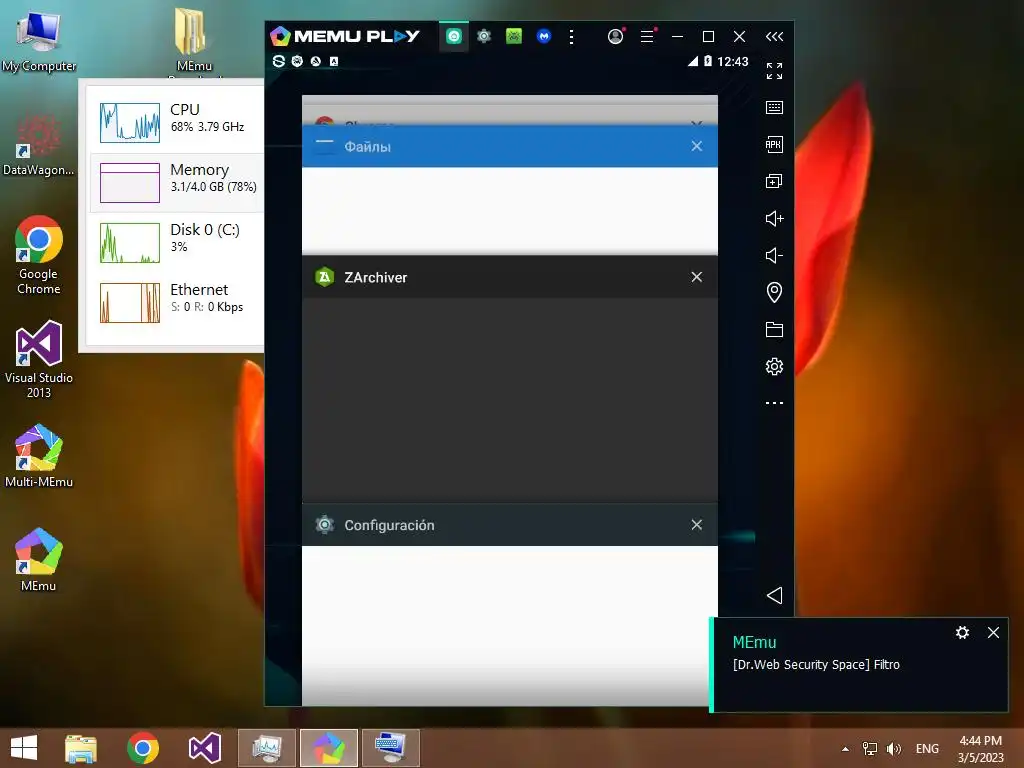Select Google Chrome desktop shortcut
1024x768 pixels.
[39, 255]
